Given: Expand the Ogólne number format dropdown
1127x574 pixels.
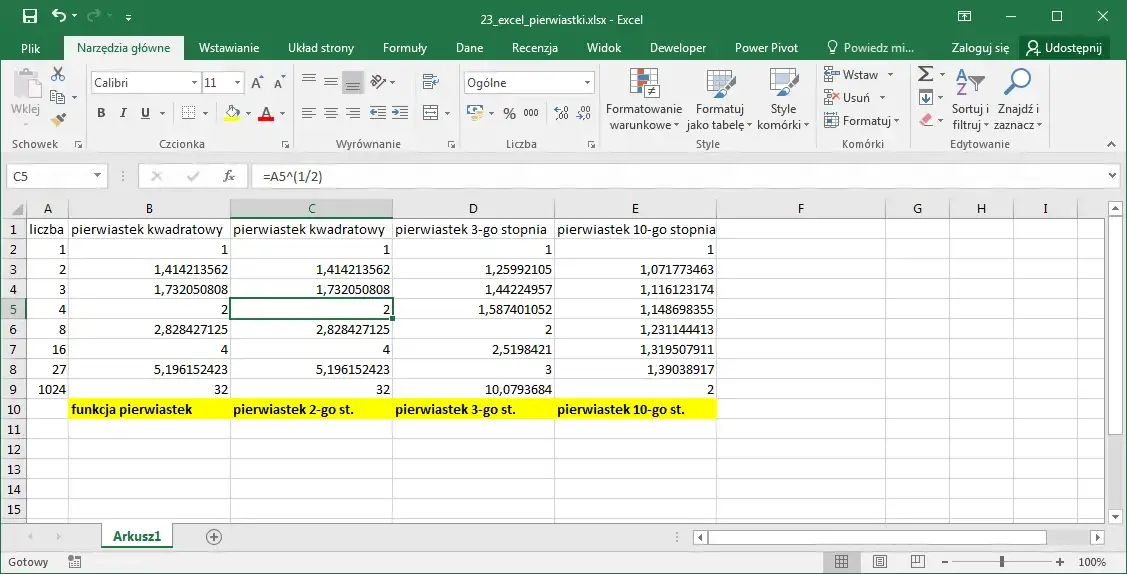Looking at the screenshot, I should coord(587,83).
